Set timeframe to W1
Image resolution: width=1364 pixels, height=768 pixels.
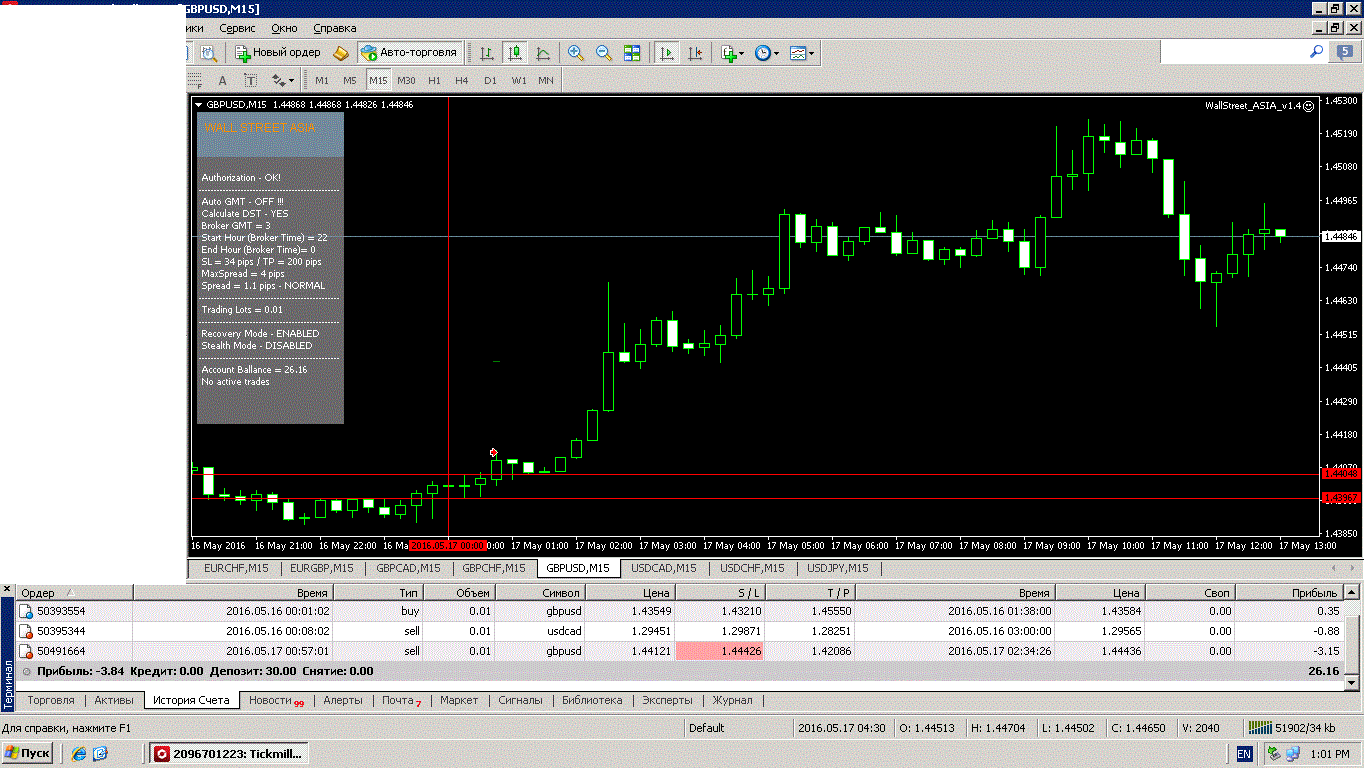coord(519,80)
